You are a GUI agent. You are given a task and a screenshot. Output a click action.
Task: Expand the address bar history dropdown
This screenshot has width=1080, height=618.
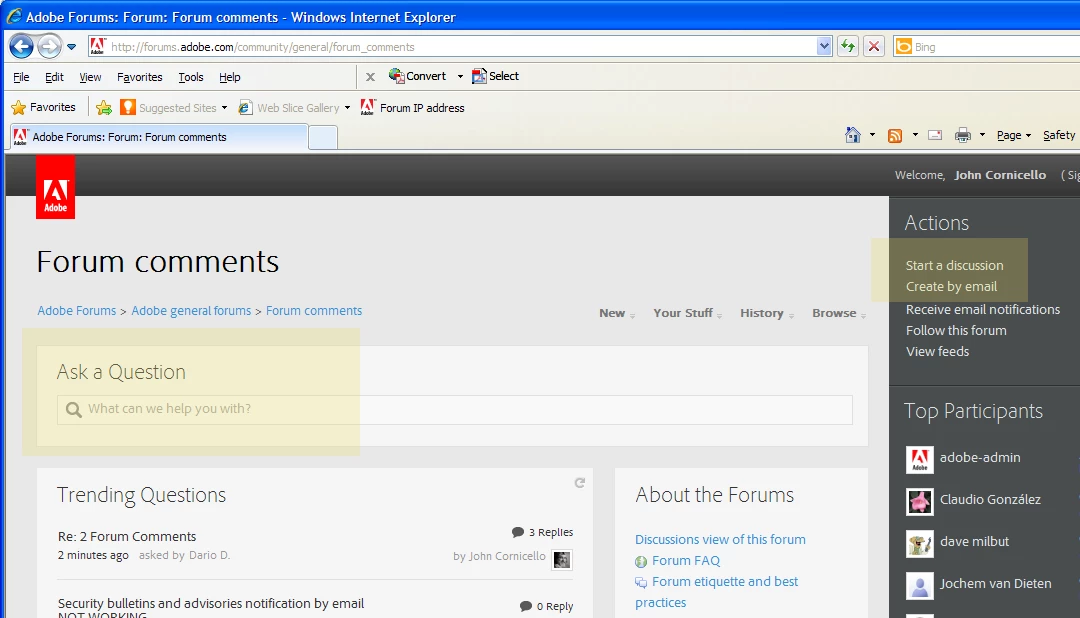824,47
